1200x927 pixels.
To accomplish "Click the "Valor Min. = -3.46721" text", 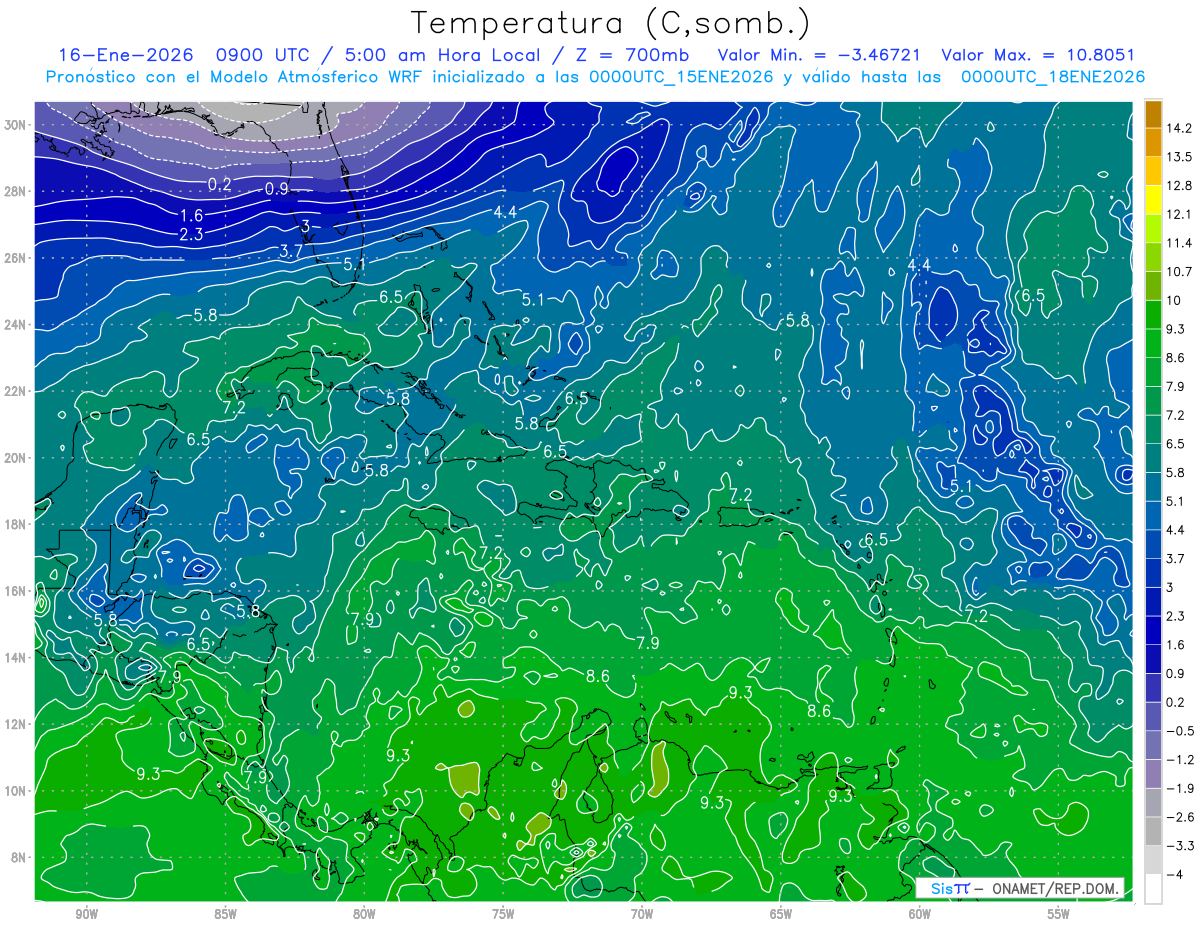I will (819, 55).
